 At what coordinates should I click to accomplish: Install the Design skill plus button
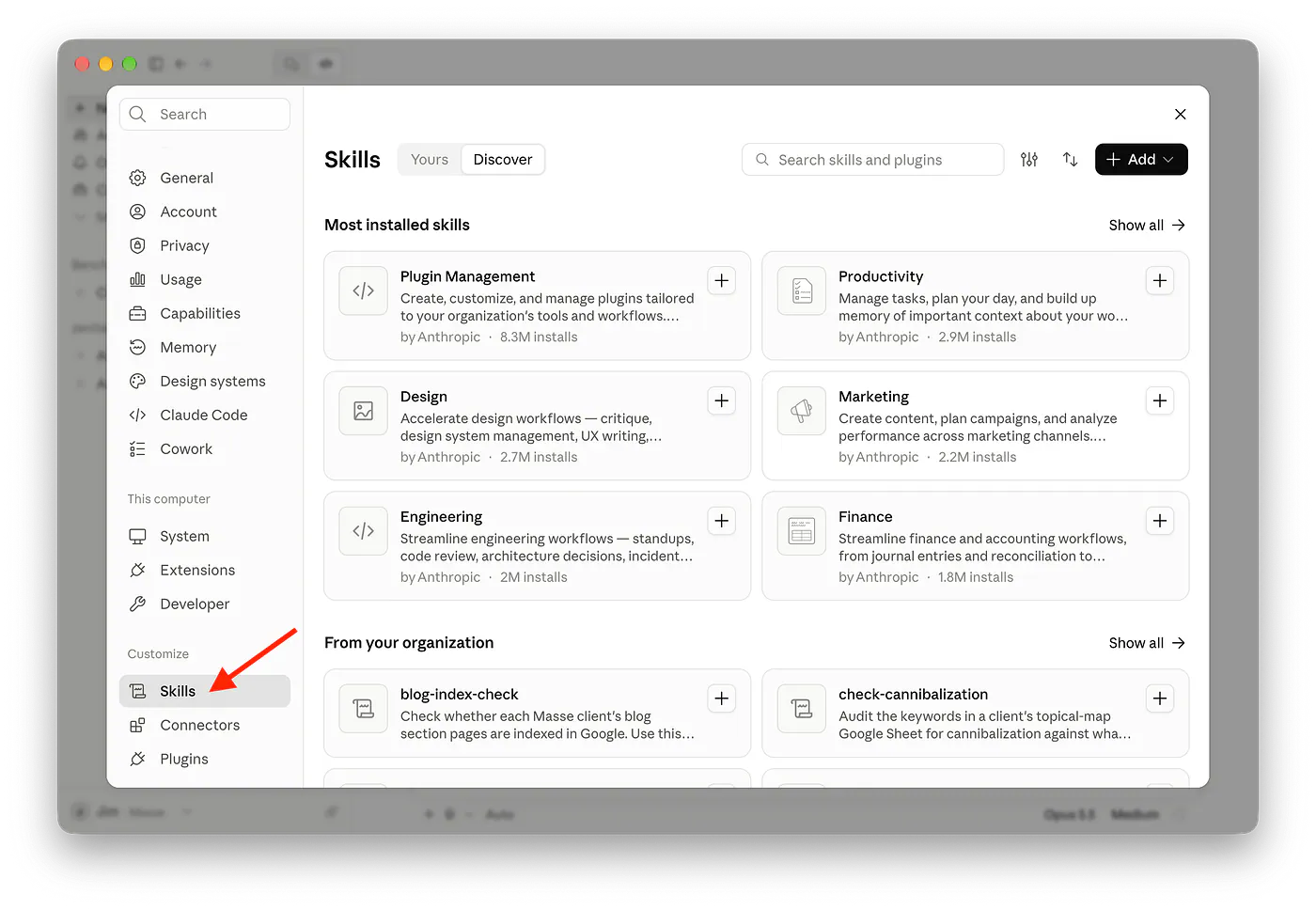click(722, 400)
